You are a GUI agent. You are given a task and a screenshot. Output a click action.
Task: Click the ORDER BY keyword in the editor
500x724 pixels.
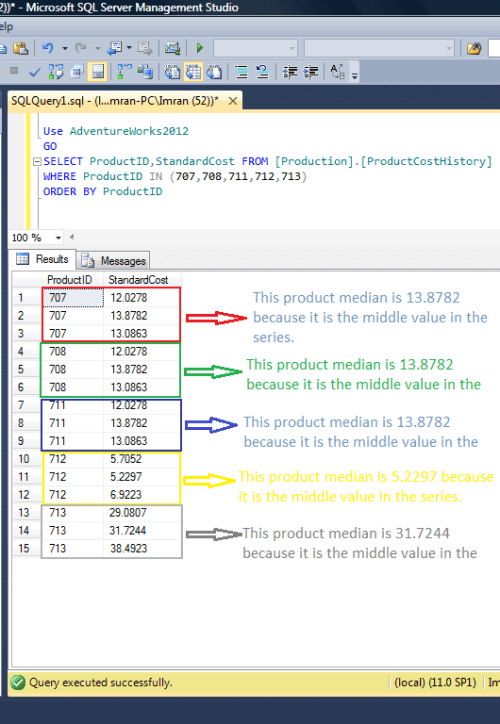coord(69,192)
